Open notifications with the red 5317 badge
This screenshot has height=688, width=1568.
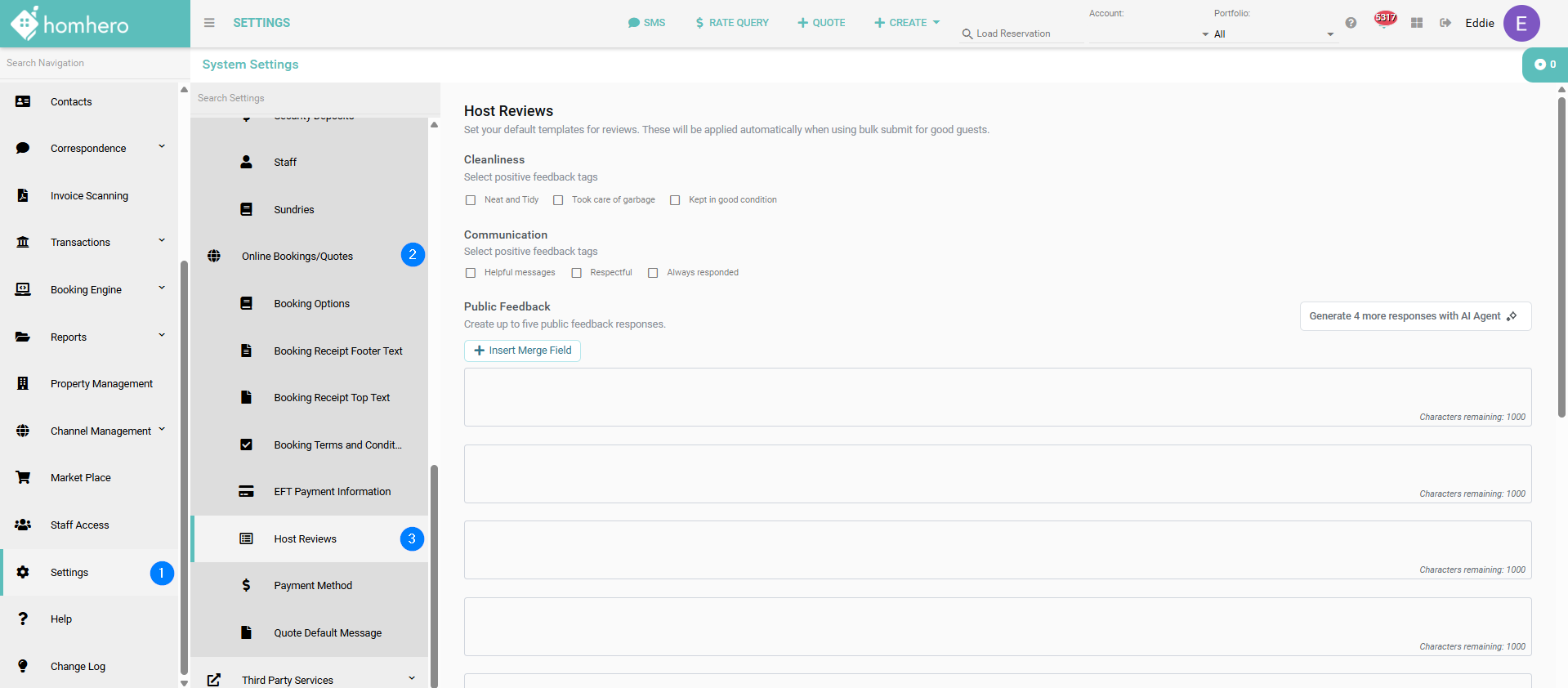pyautogui.click(x=1384, y=20)
